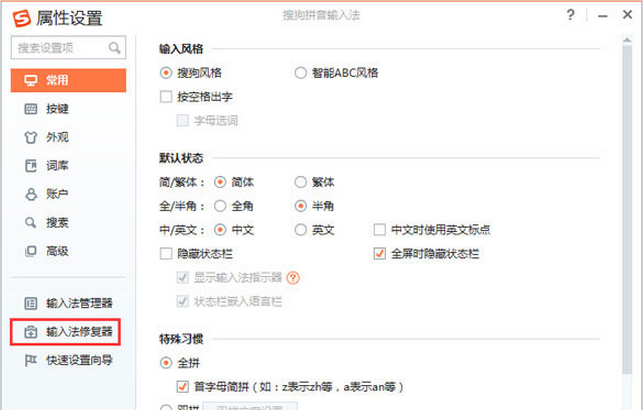Click the 账户 user icon

point(31,194)
